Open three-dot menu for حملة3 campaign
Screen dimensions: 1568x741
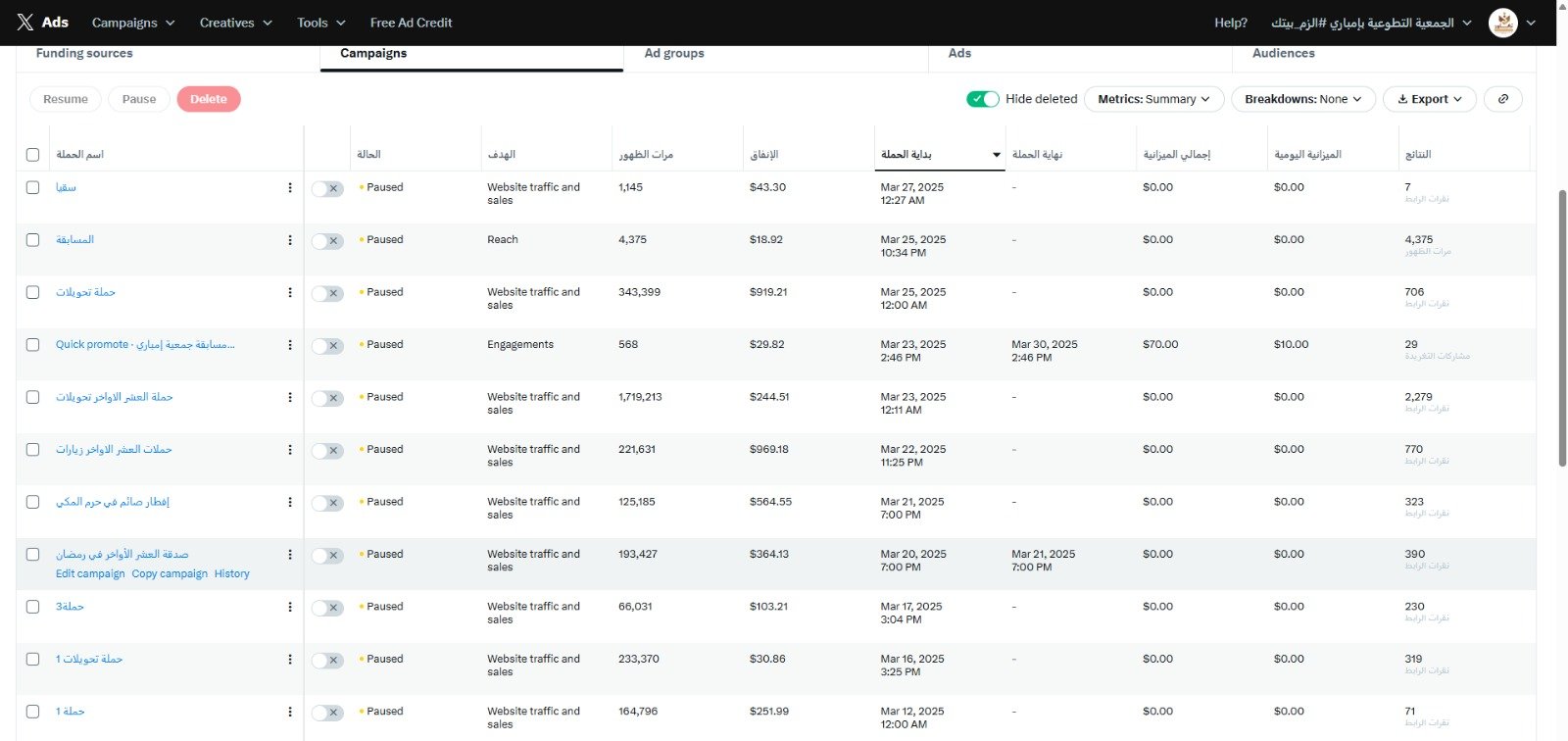click(290, 607)
